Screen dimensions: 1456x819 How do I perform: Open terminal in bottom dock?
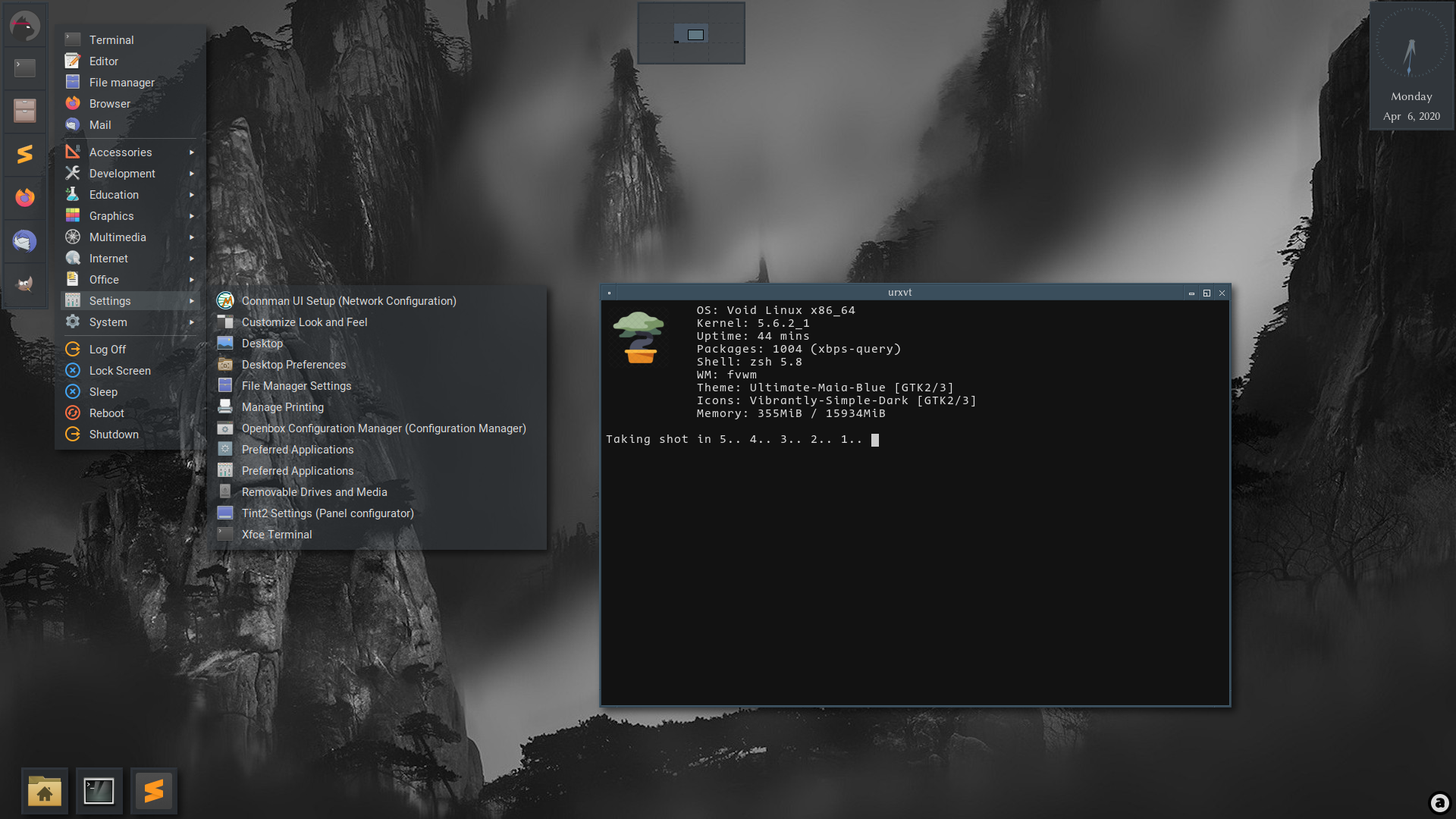(x=99, y=791)
